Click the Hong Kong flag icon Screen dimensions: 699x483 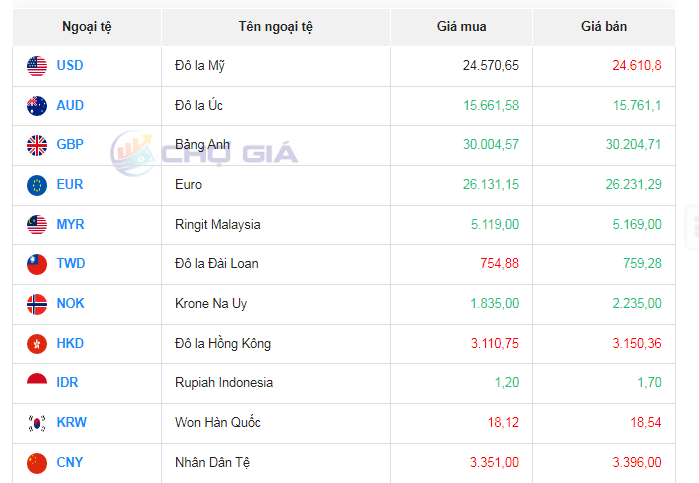(x=37, y=344)
